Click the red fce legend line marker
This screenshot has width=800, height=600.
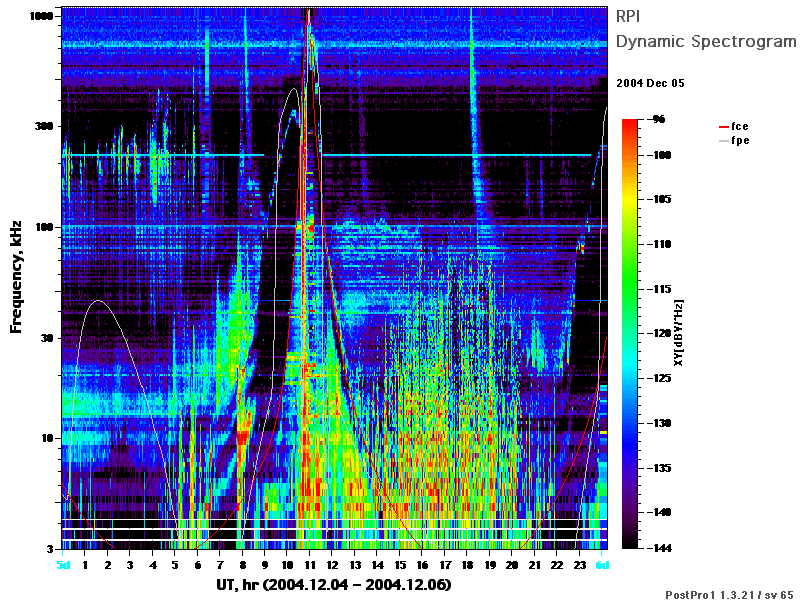click(723, 127)
